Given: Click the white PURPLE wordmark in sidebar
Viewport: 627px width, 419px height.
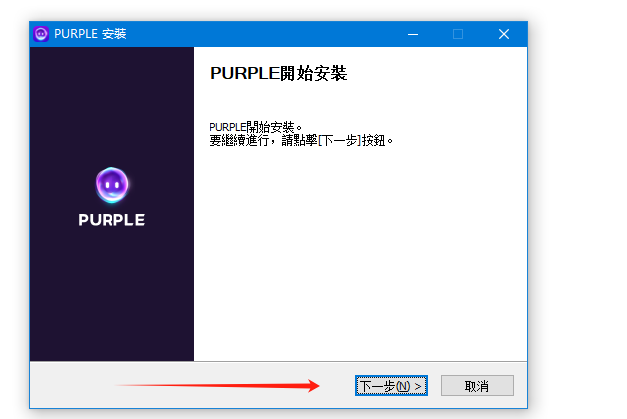Looking at the screenshot, I should click(x=112, y=220).
